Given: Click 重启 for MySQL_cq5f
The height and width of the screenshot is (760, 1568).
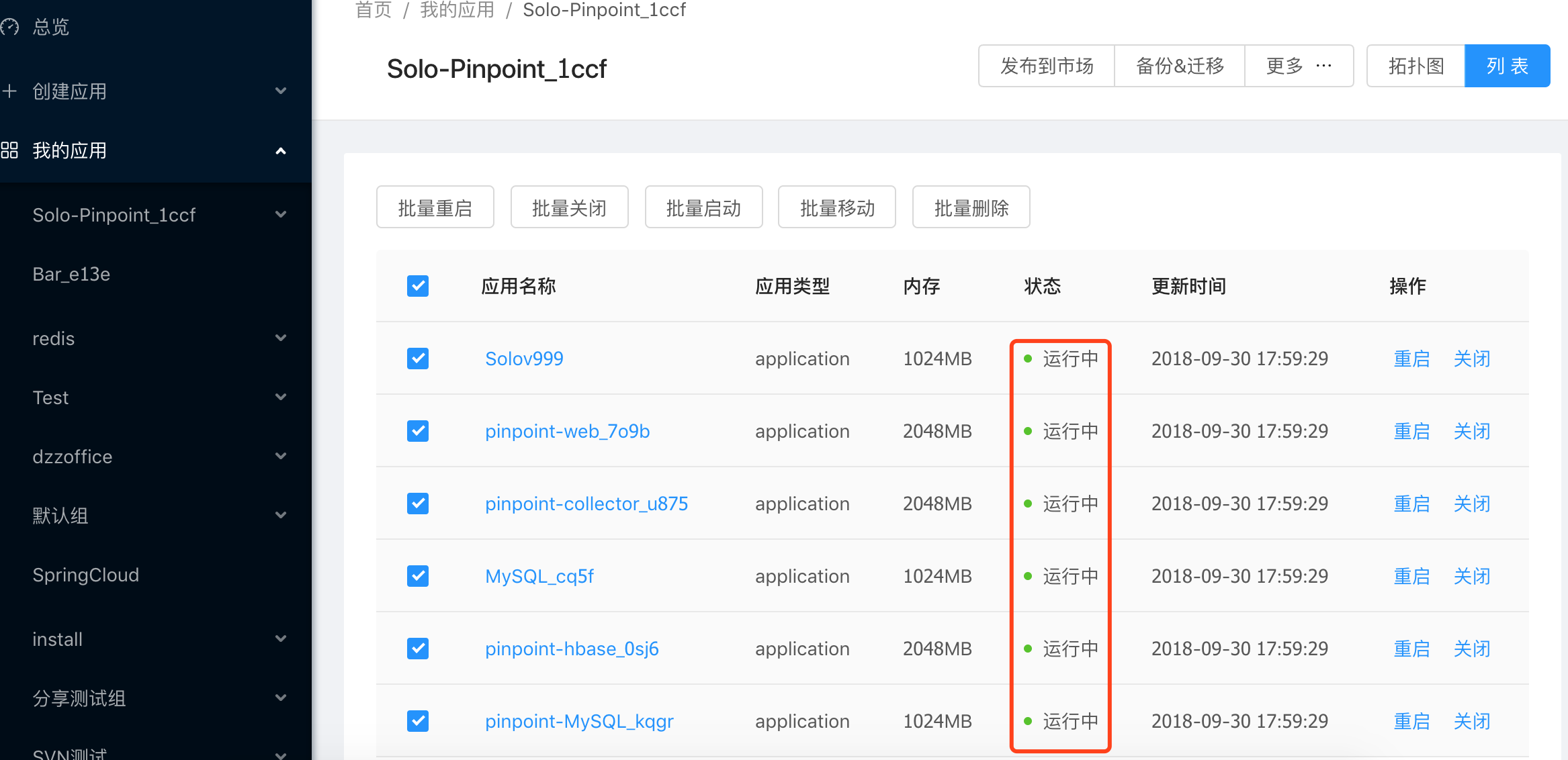Looking at the screenshot, I should tap(1411, 576).
